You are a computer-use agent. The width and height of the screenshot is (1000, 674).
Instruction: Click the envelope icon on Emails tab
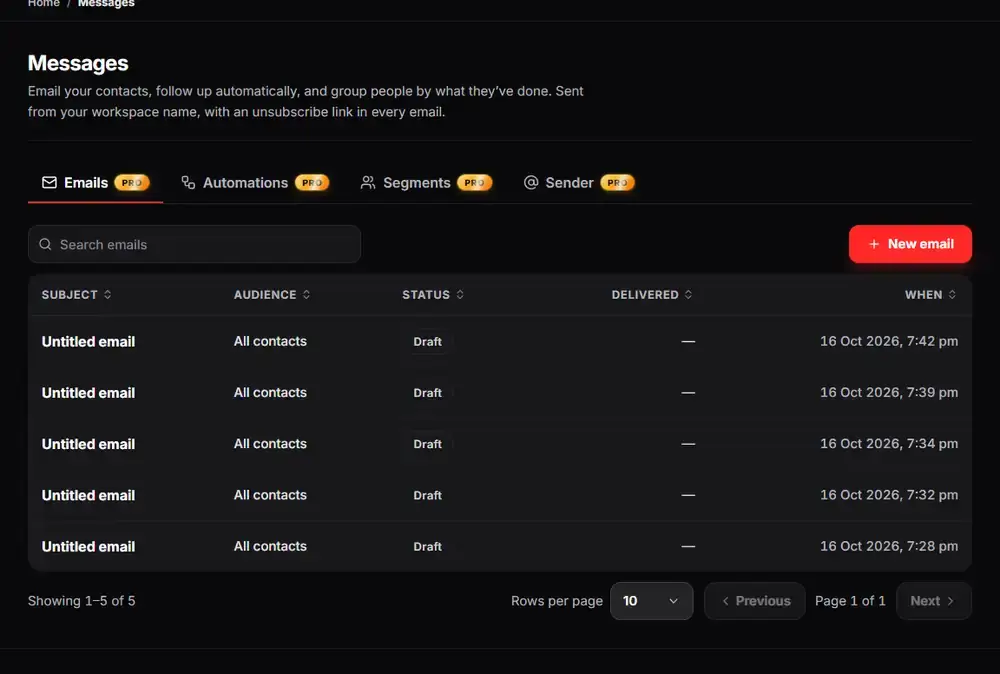[49, 183]
